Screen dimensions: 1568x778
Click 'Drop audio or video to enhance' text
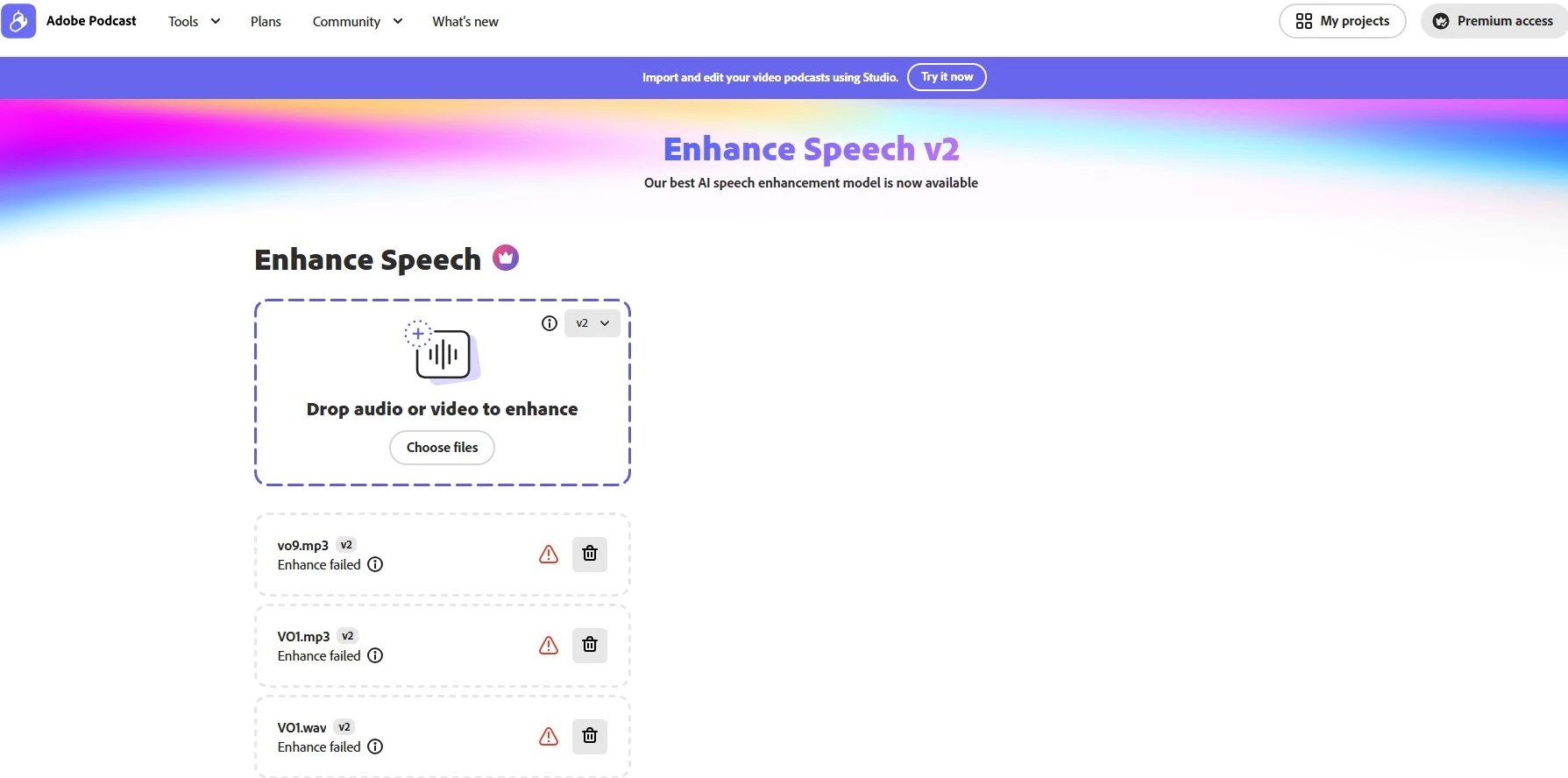(442, 409)
